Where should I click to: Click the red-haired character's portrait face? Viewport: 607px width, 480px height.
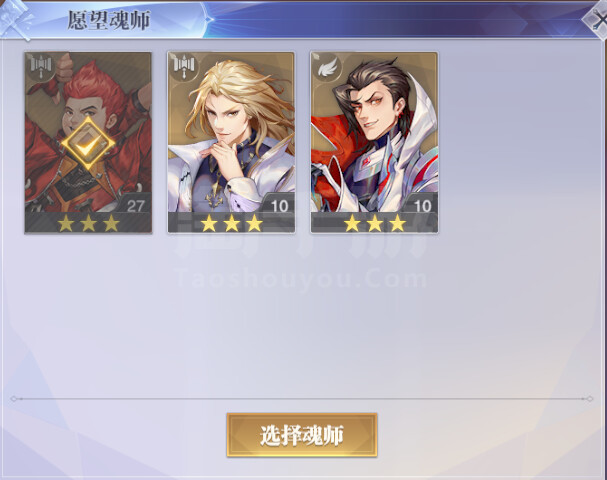[x=89, y=112]
